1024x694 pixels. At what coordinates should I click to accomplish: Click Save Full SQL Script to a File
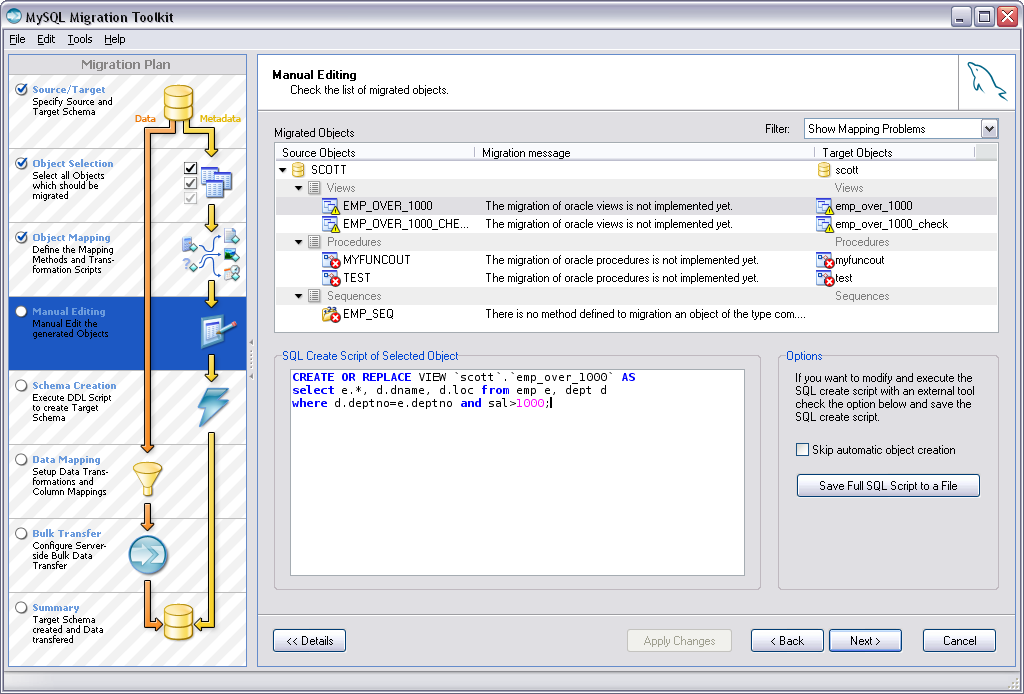(888, 486)
